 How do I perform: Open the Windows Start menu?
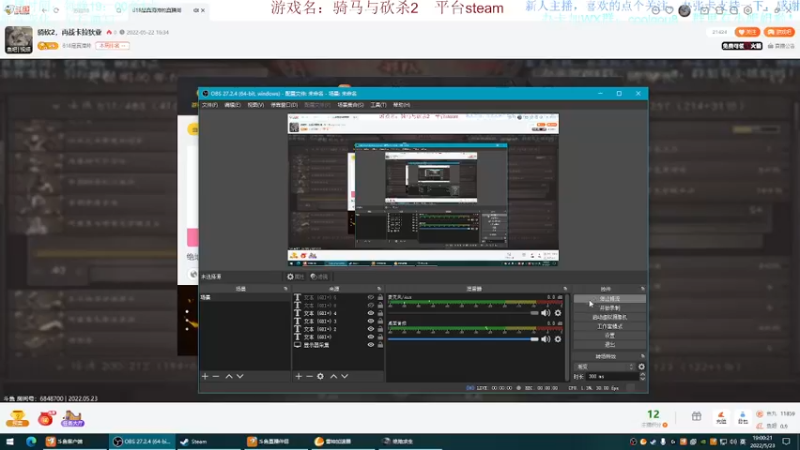tap(10, 441)
